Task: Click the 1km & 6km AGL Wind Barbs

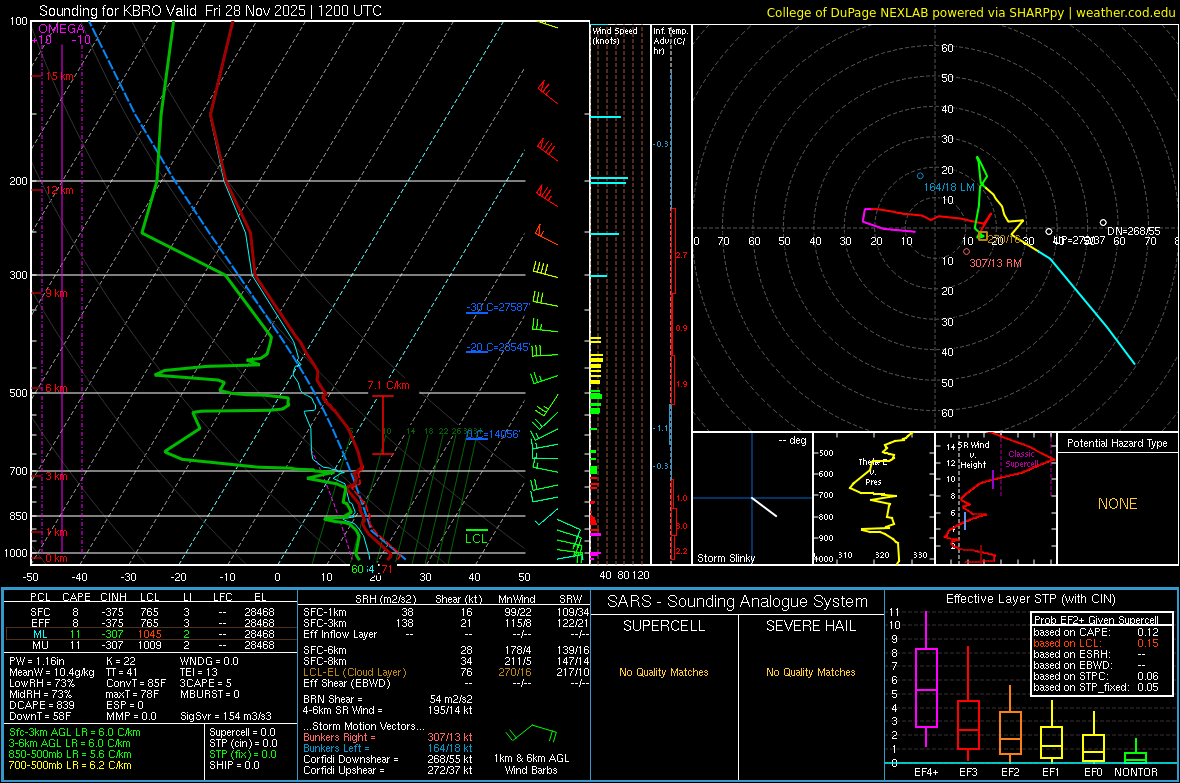Action: 531,750
